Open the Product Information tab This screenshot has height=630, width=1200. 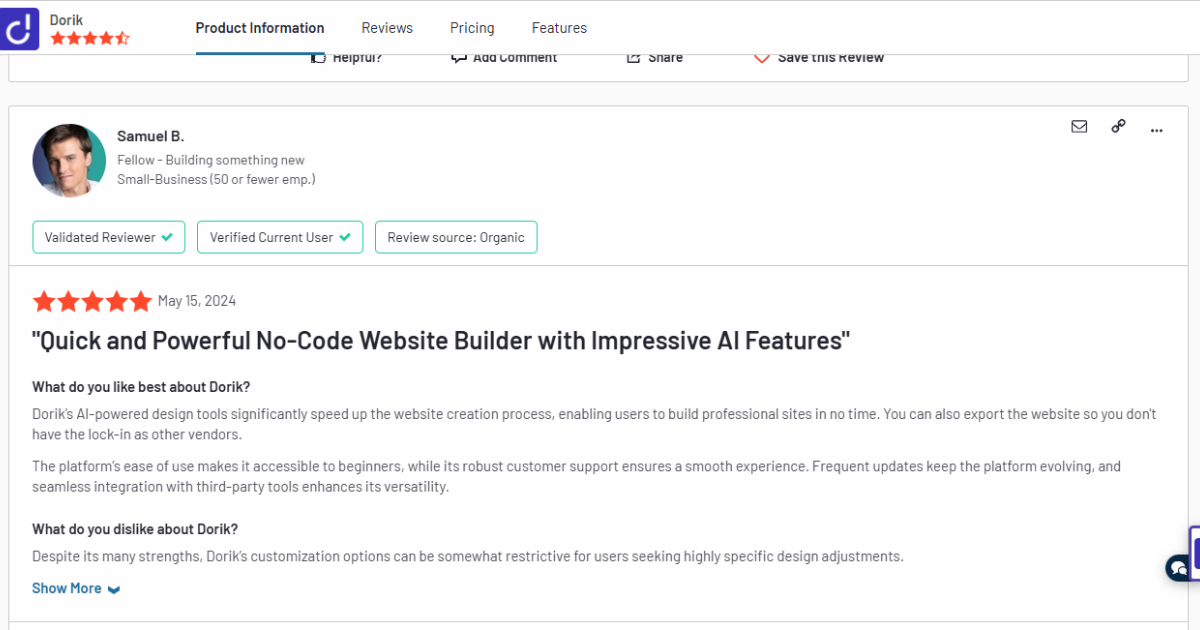pyautogui.click(x=260, y=28)
